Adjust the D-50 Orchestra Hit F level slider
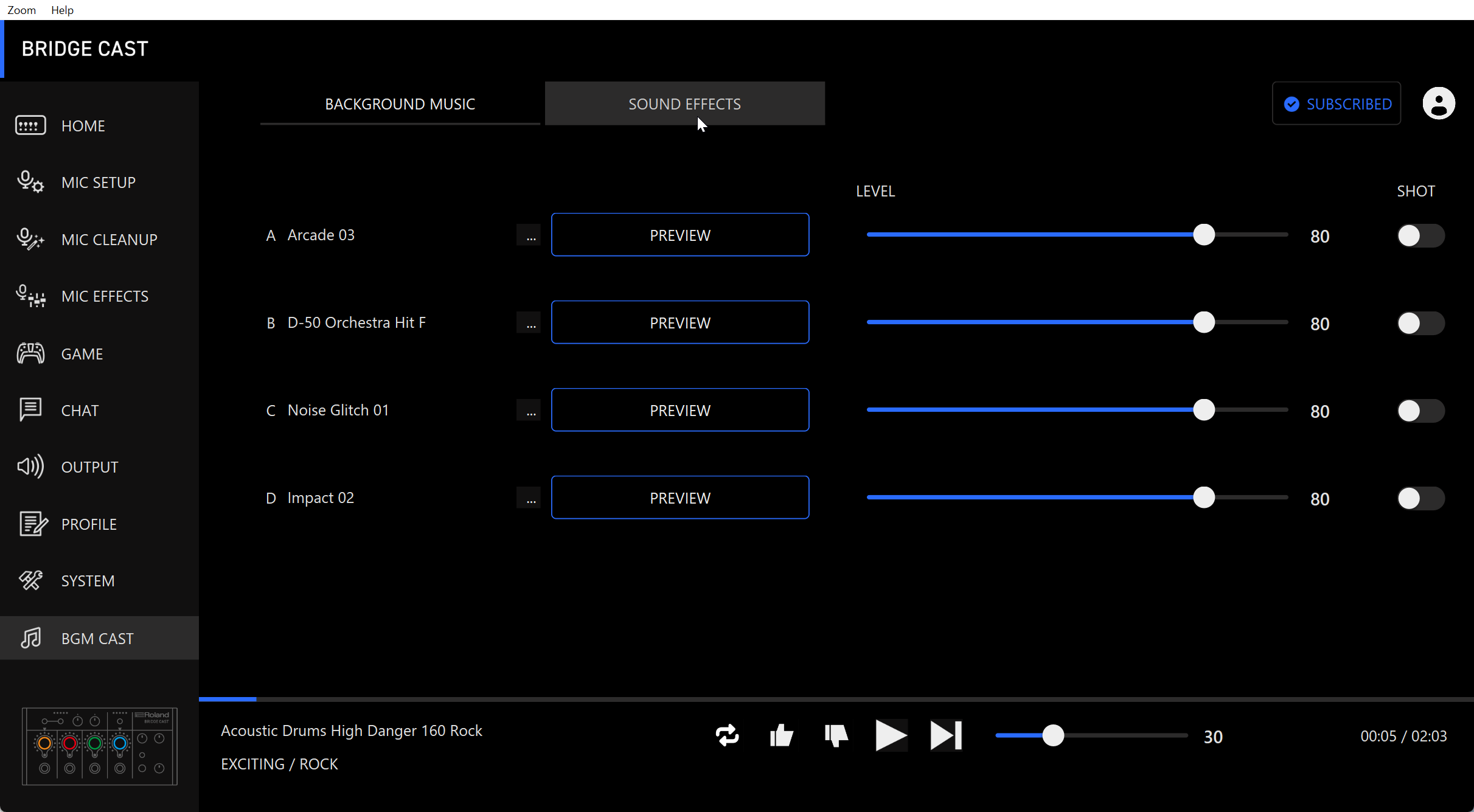 click(1077, 322)
